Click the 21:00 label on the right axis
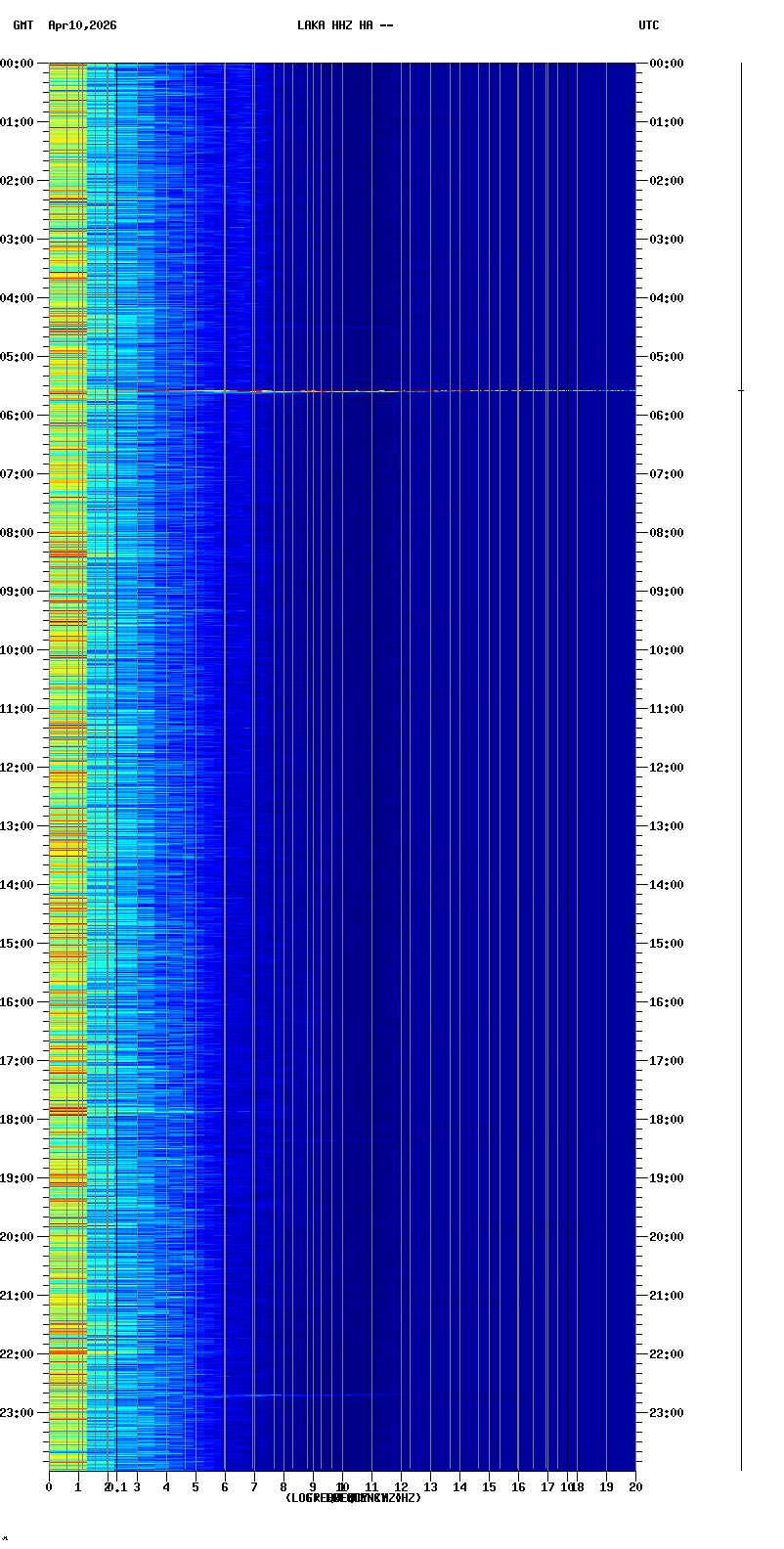 click(667, 1296)
